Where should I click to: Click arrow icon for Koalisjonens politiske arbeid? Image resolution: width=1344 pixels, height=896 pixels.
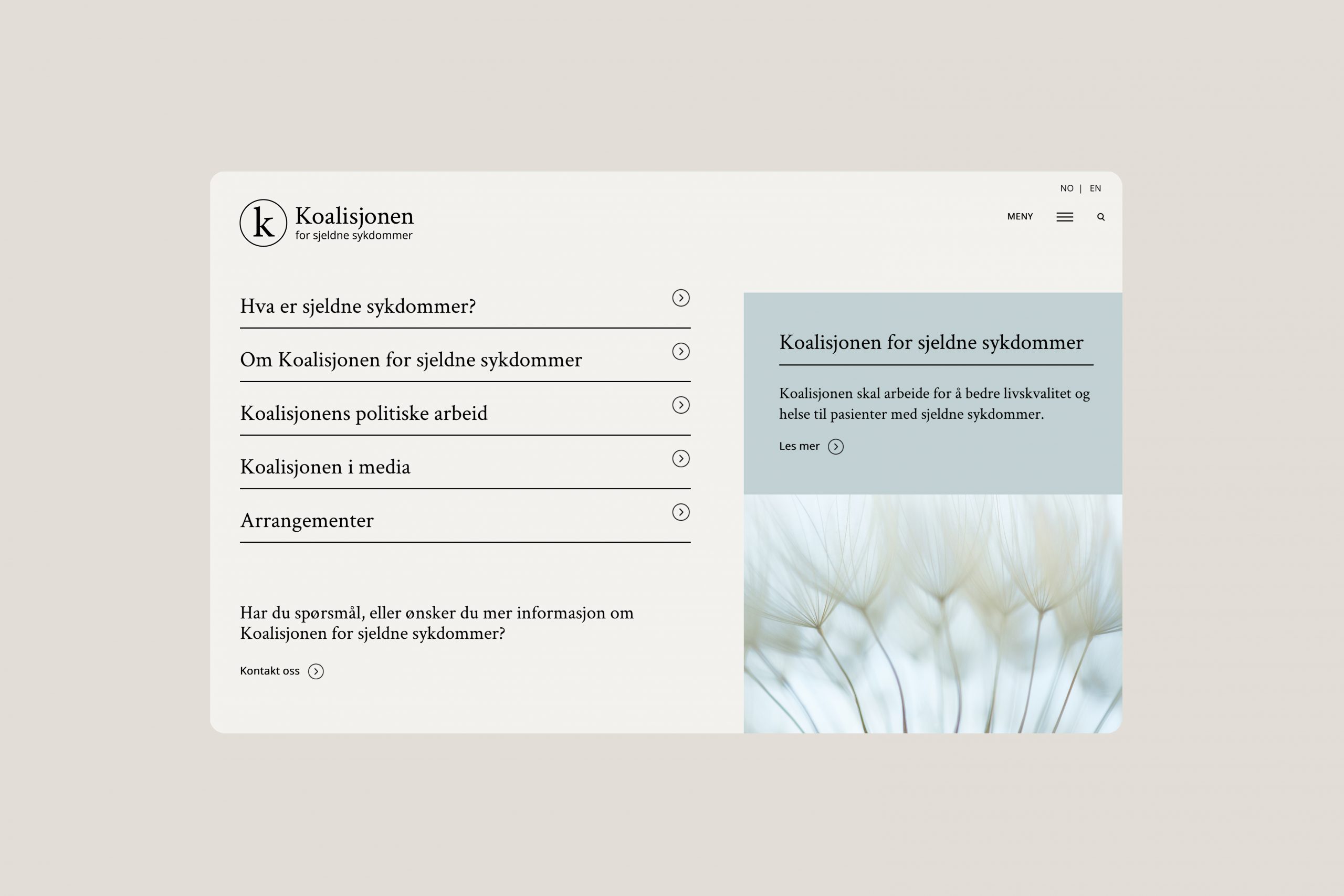click(680, 405)
